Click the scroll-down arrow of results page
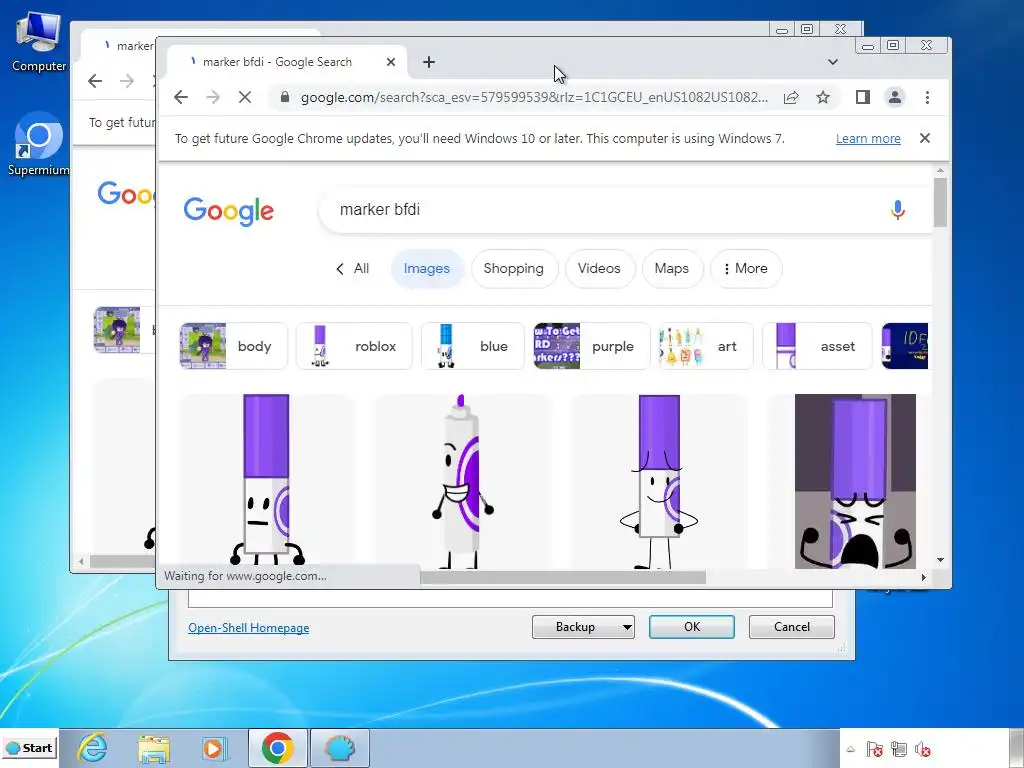The height and width of the screenshot is (768, 1024). 940,560
